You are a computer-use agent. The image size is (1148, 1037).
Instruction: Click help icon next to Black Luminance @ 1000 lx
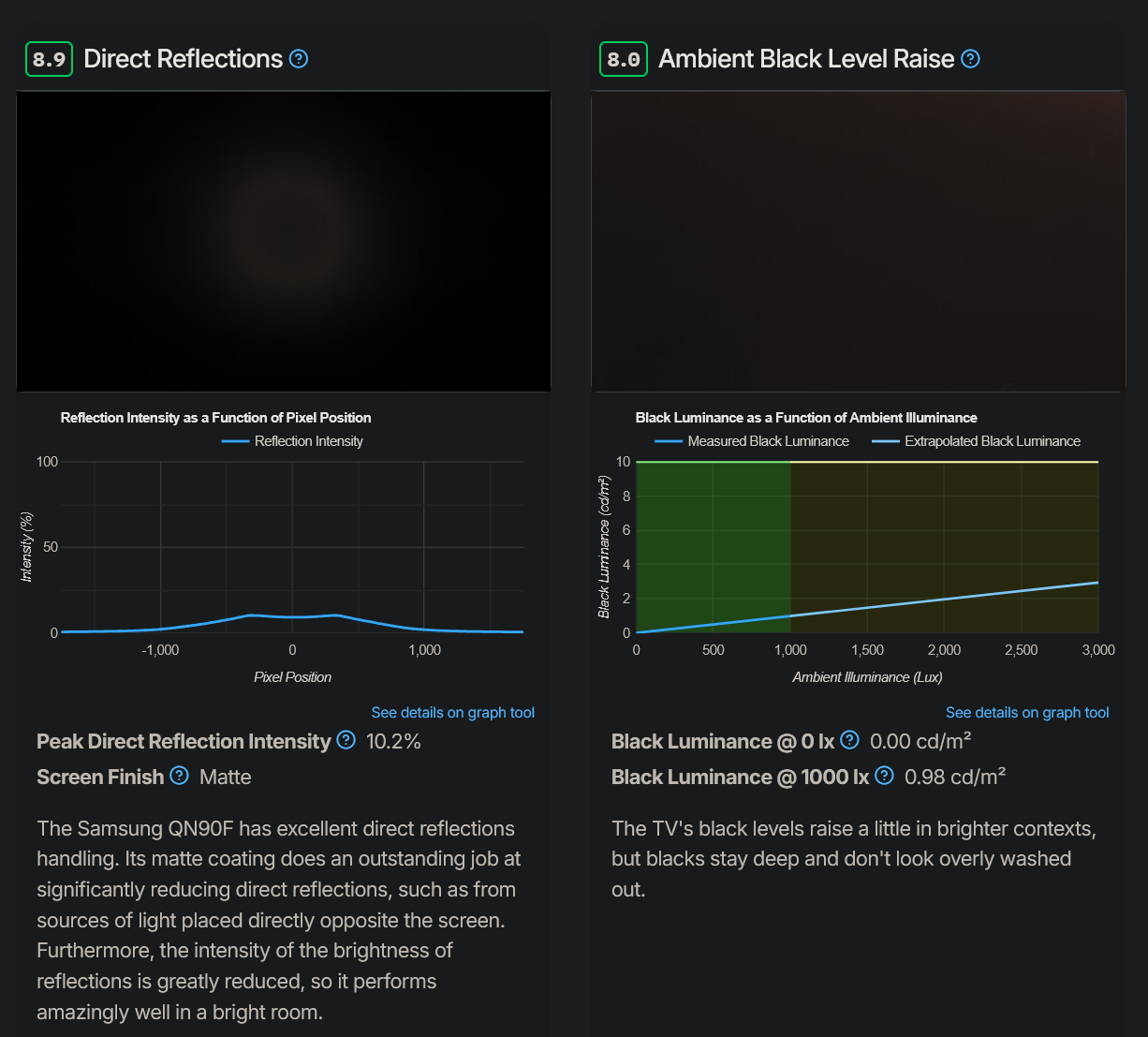click(884, 776)
